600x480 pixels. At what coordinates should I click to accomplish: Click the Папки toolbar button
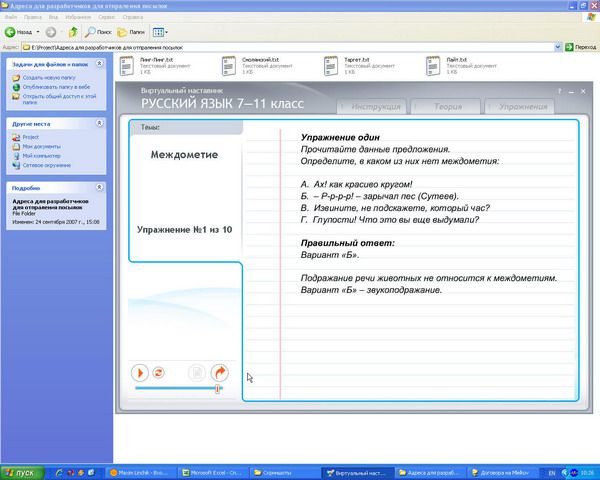tap(132, 32)
